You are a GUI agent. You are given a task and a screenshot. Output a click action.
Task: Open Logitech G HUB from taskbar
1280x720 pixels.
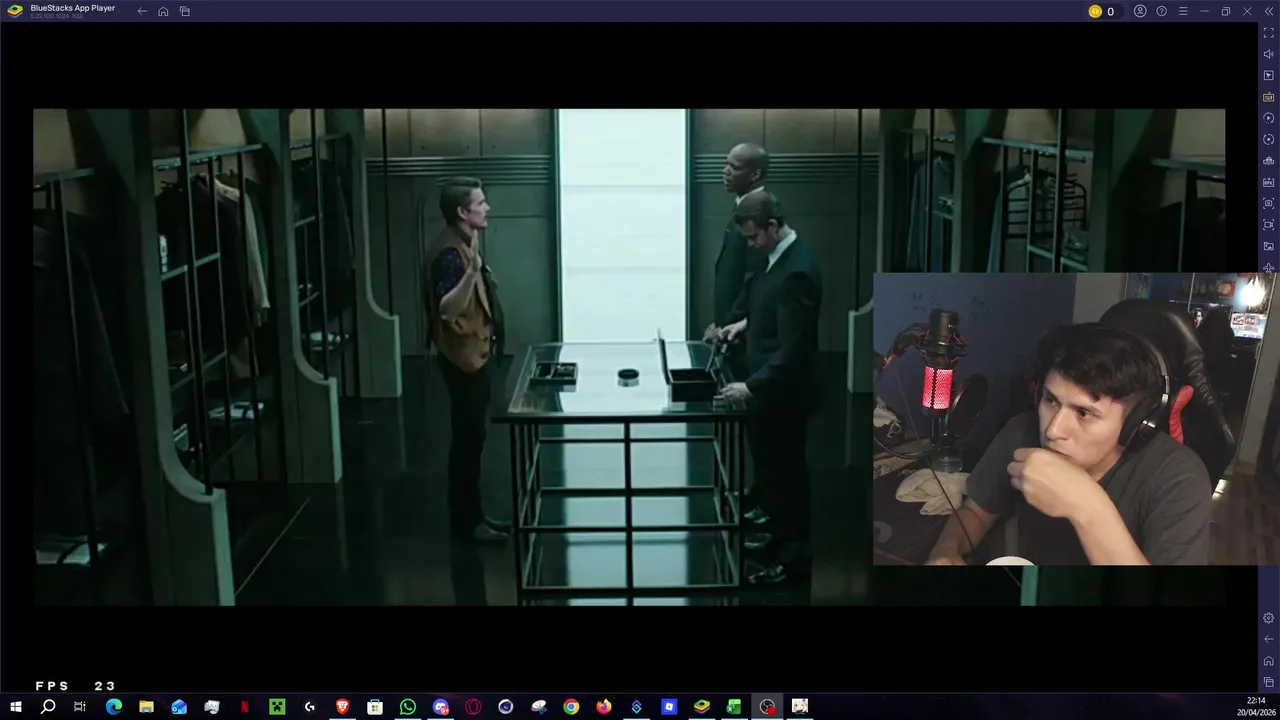tap(310, 707)
